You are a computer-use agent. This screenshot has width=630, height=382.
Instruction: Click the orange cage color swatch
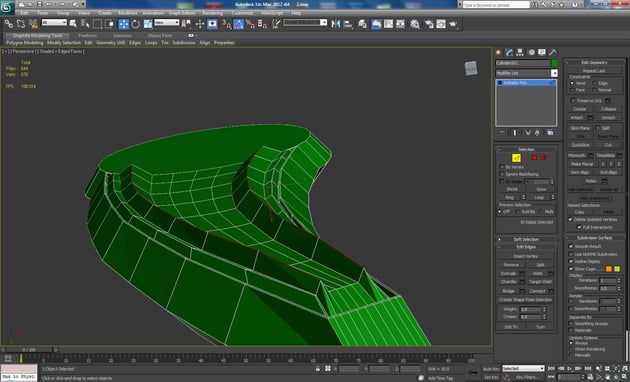[609, 269]
